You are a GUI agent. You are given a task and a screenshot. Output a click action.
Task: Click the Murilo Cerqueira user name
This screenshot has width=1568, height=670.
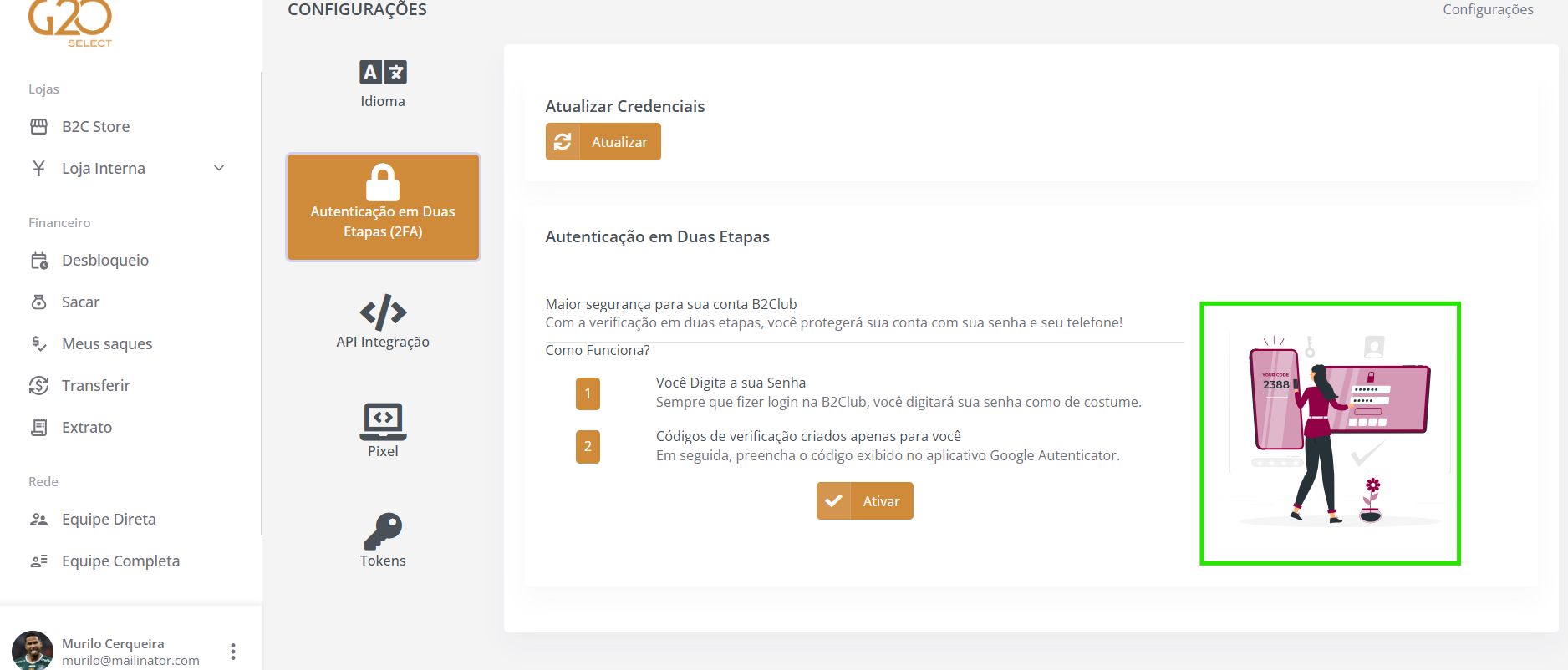113,643
